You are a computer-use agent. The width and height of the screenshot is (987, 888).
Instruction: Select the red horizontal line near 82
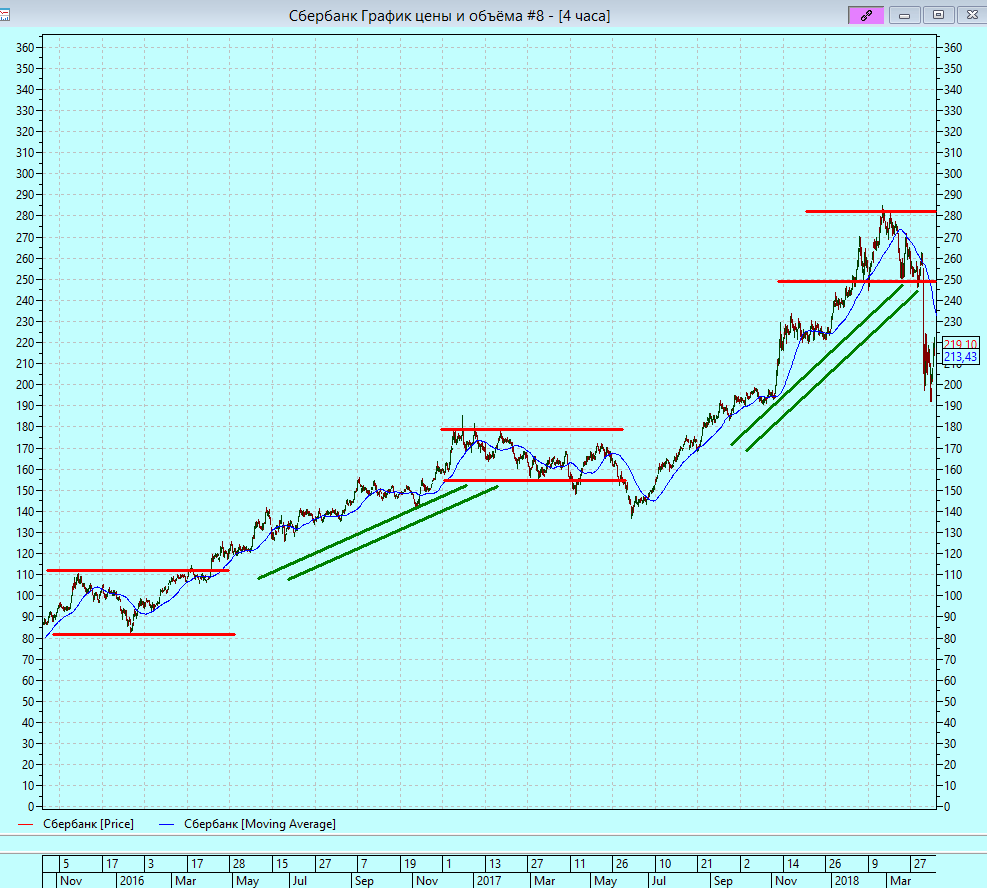(x=144, y=634)
